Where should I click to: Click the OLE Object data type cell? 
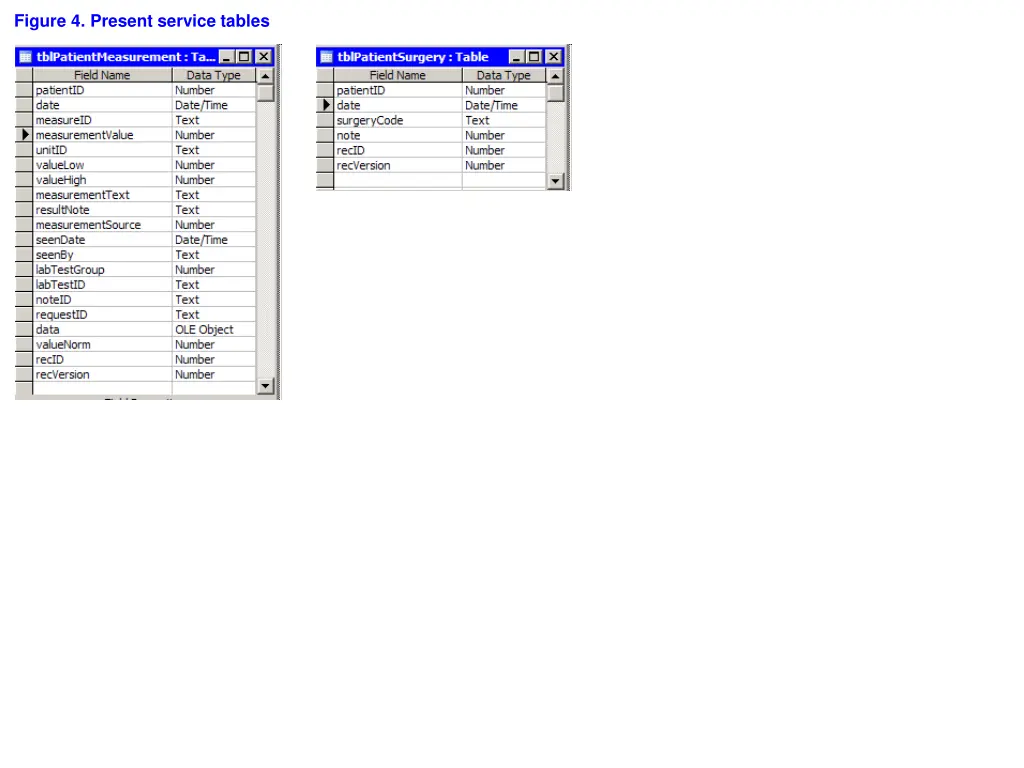click(213, 330)
